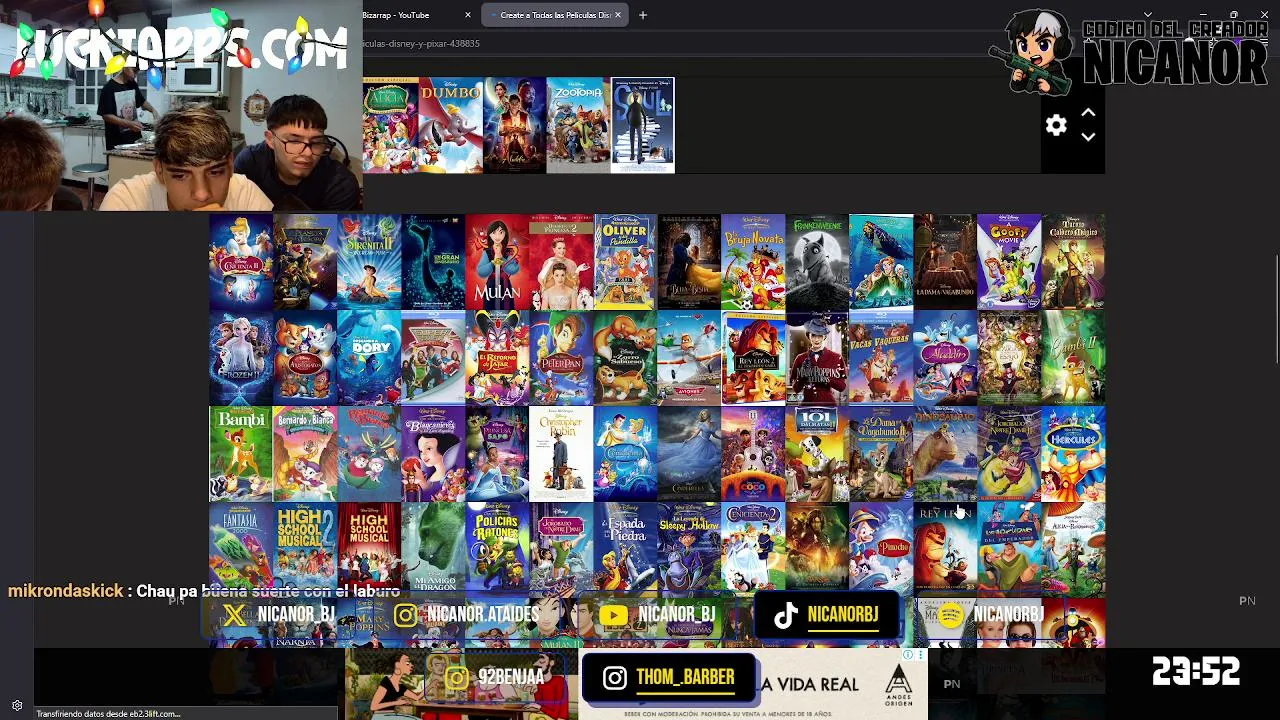
Task: Pick the La Sirenita II poster
Action: (x=369, y=261)
